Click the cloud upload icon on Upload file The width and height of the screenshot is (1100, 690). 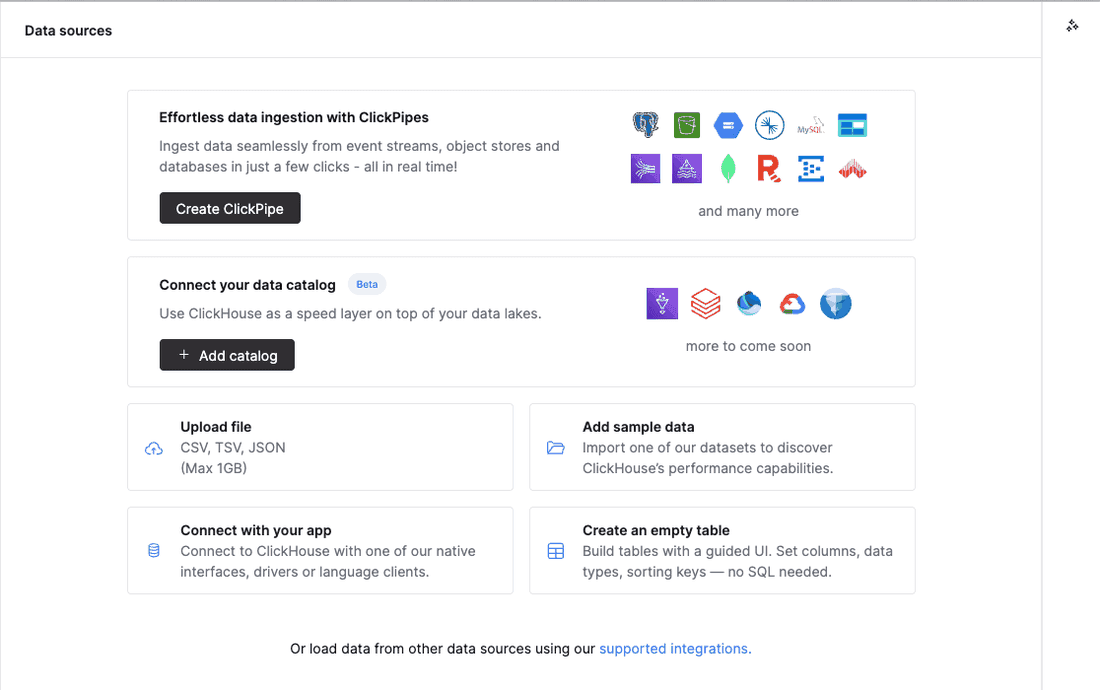154,449
